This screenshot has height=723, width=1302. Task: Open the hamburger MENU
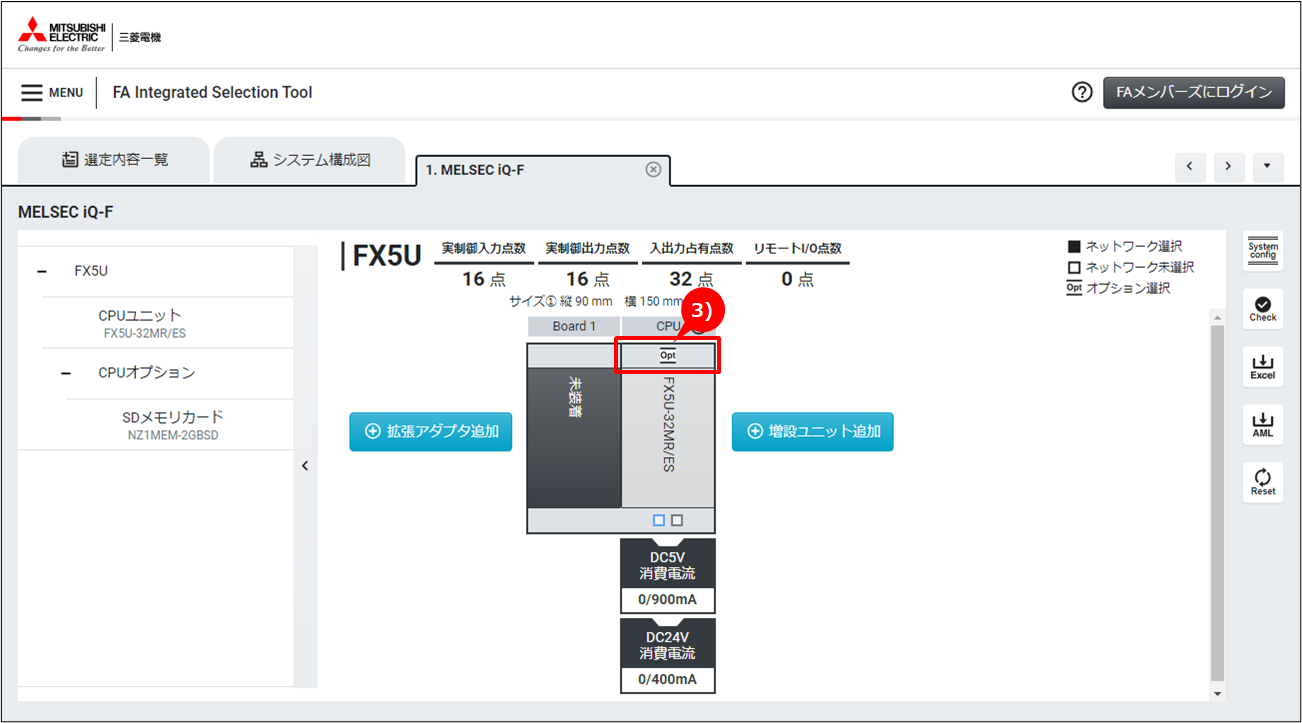52,93
